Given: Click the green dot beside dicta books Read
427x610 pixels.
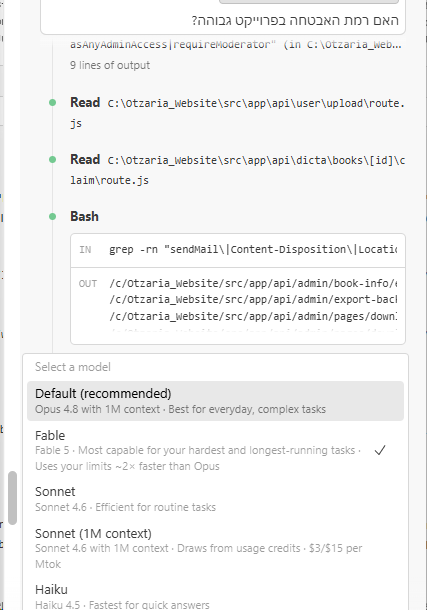Looking at the screenshot, I should [52, 160].
